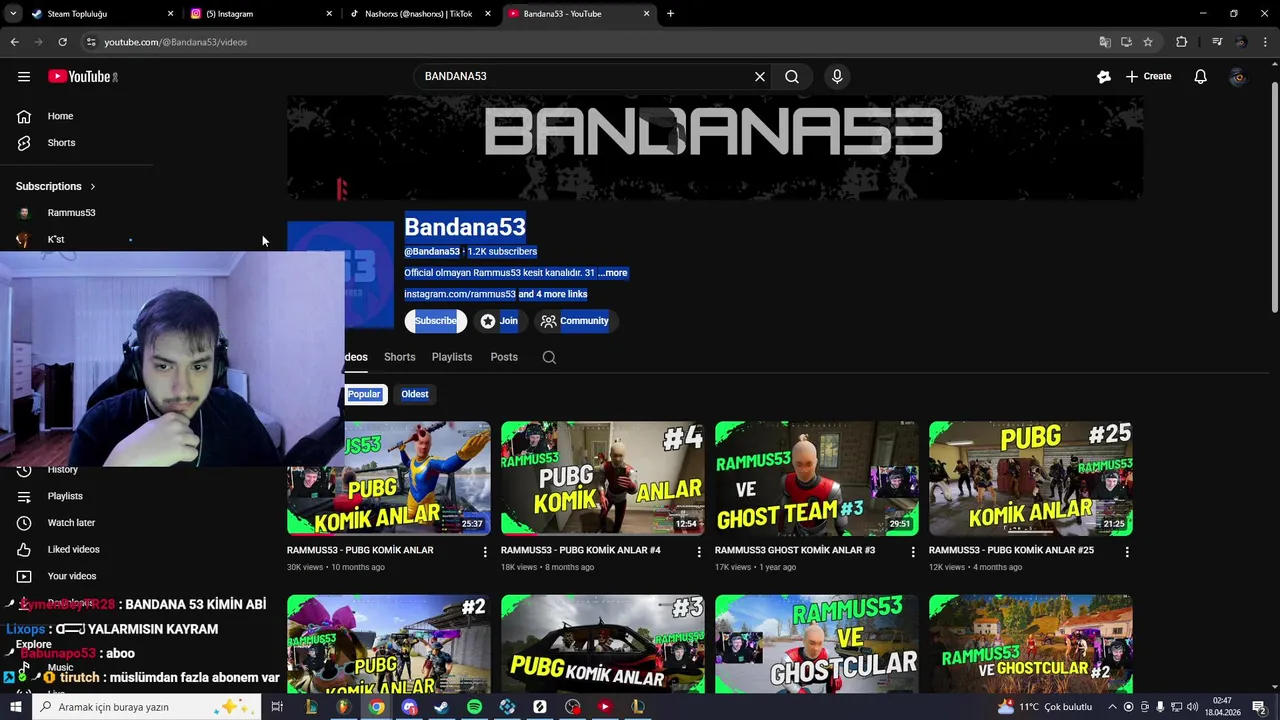Play the PUBG KOMİK ANLAR #25 thumbnail

pos(1031,478)
